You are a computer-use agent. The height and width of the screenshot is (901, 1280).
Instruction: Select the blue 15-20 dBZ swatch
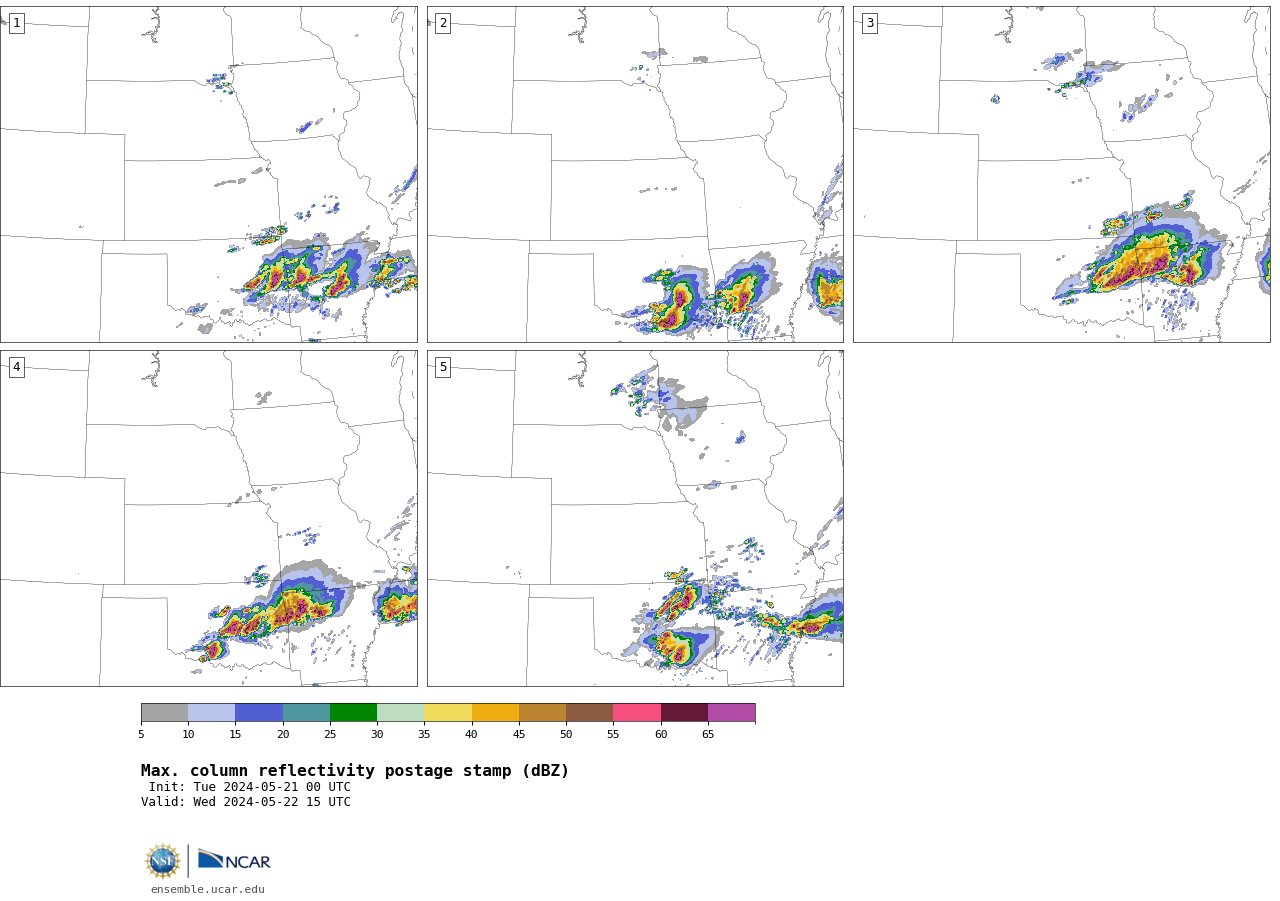pyautogui.click(x=259, y=712)
